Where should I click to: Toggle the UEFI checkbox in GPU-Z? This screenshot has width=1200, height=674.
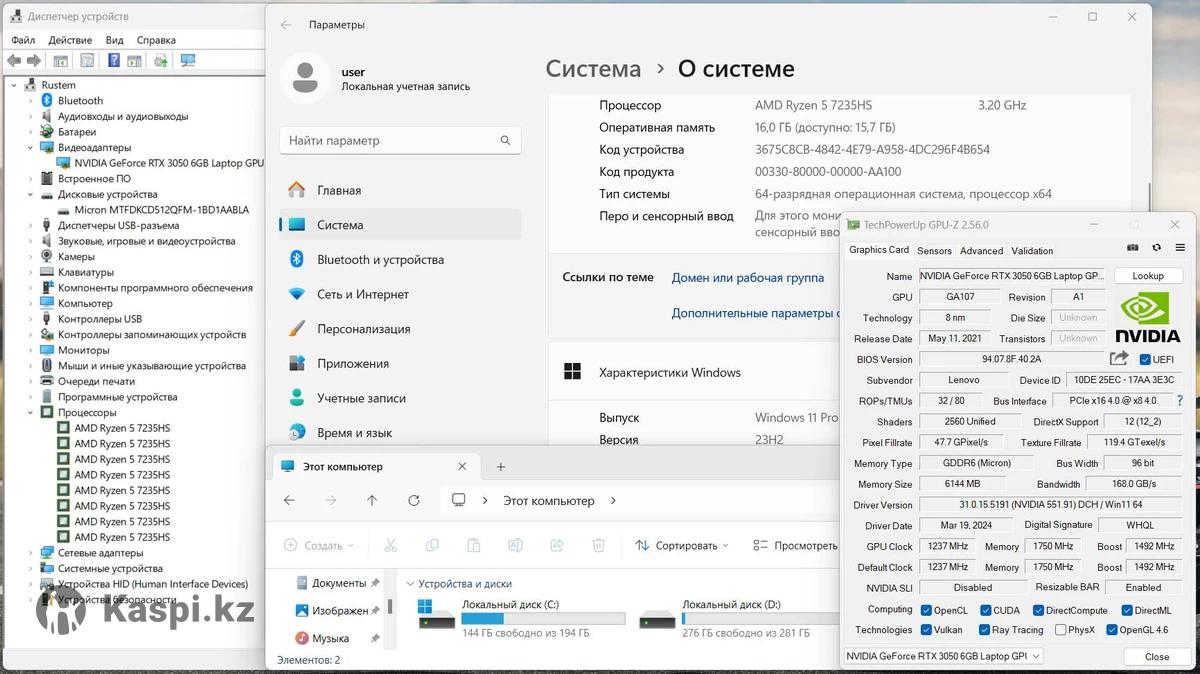point(1145,360)
